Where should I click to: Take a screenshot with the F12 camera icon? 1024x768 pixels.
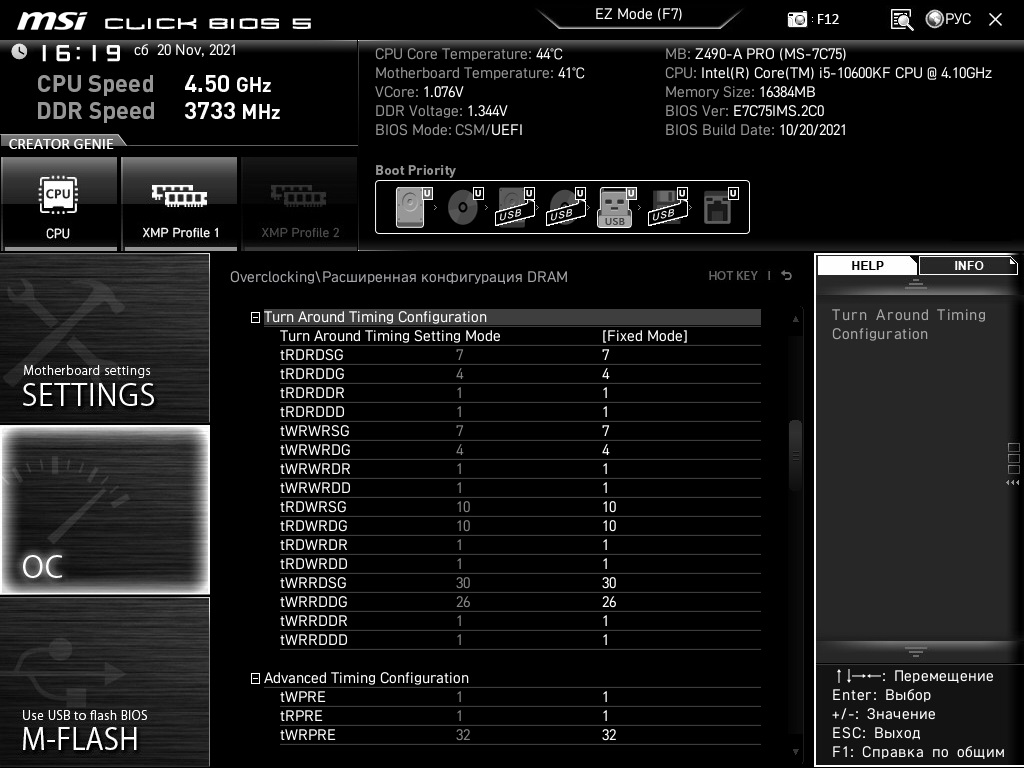click(797, 20)
